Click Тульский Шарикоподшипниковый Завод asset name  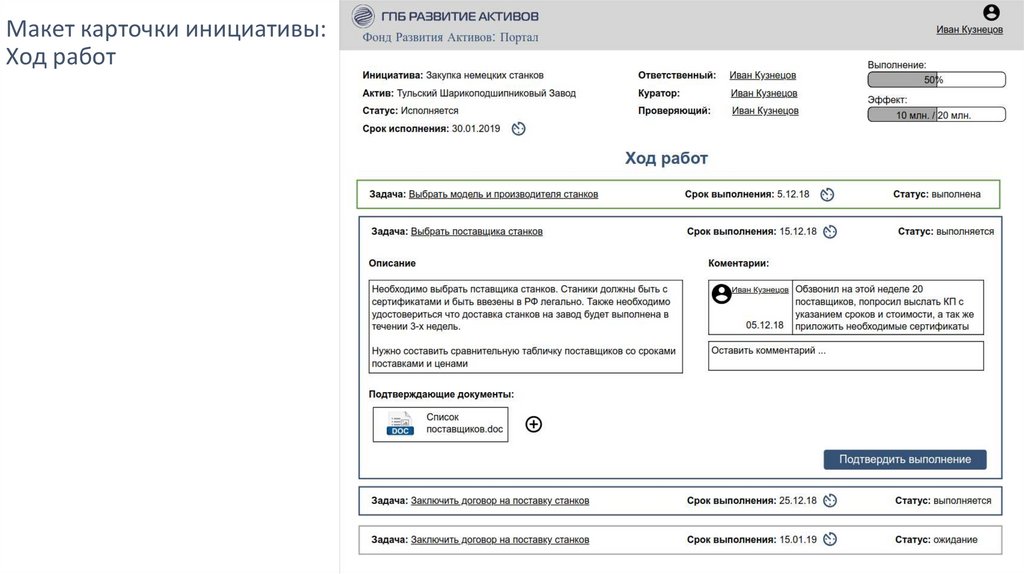(486, 93)
